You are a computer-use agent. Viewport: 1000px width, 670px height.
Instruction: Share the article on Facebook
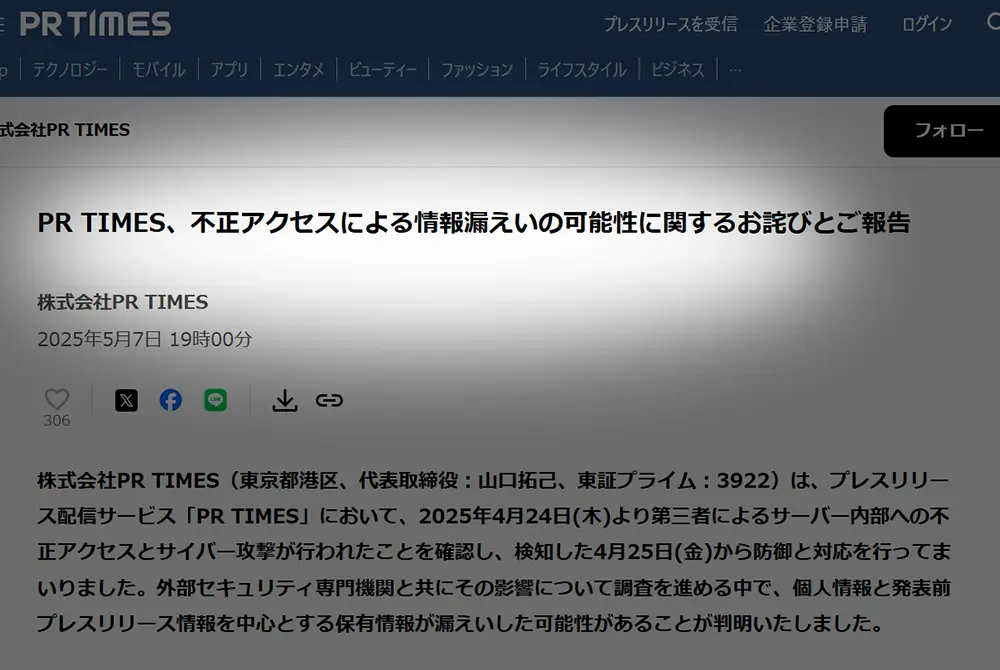[x=171, y=400]
